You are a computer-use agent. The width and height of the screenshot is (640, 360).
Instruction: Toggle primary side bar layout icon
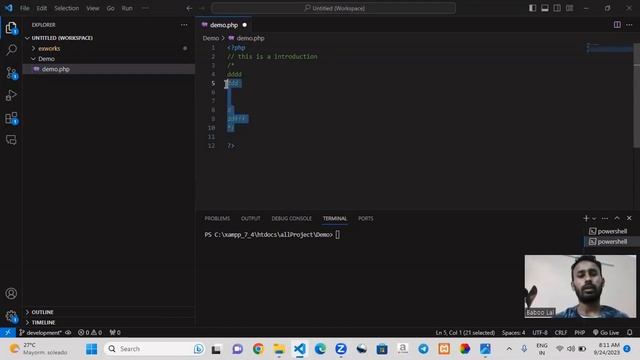point(532,8)
